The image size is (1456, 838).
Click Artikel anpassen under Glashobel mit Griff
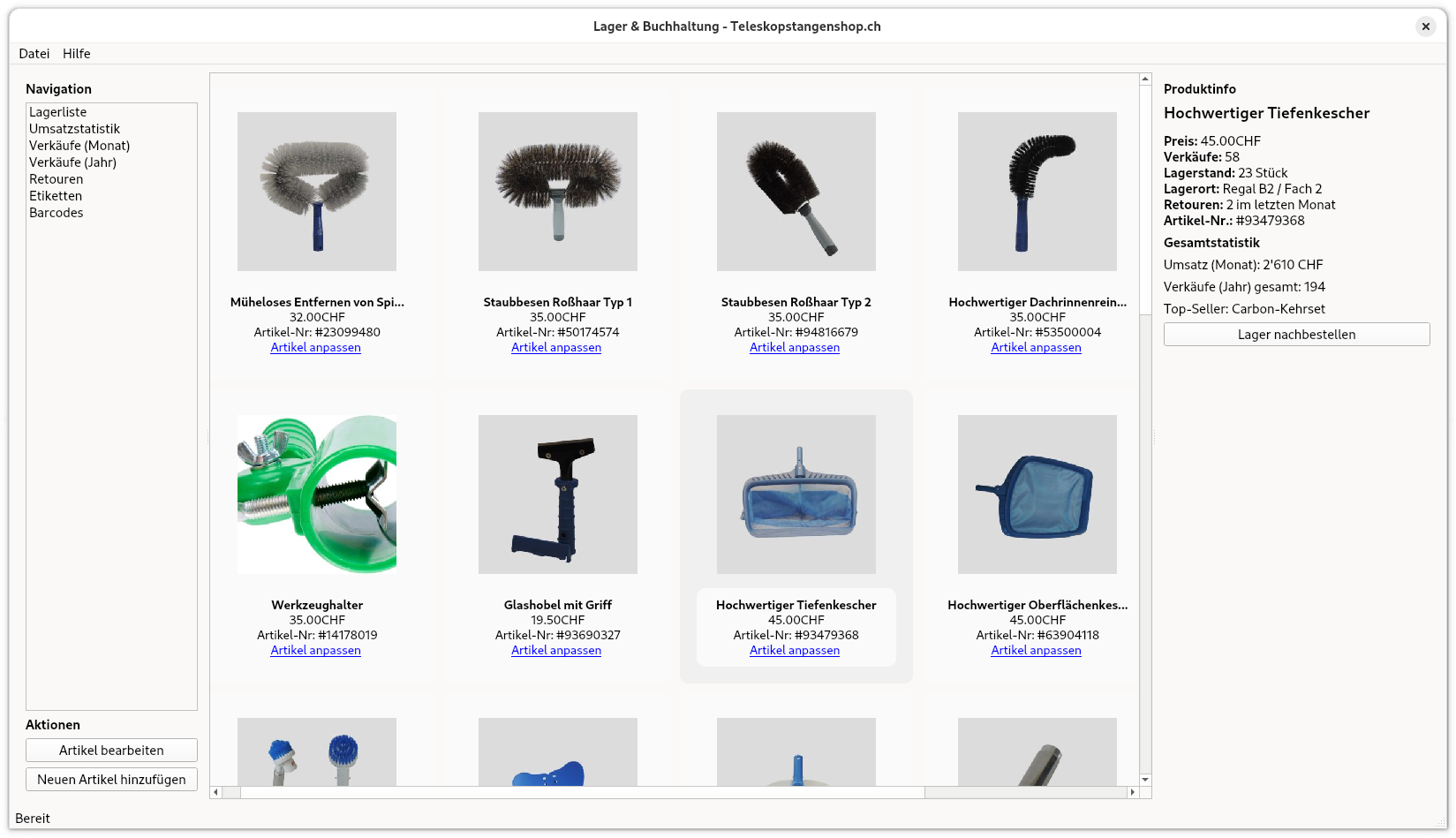point(556,651)
